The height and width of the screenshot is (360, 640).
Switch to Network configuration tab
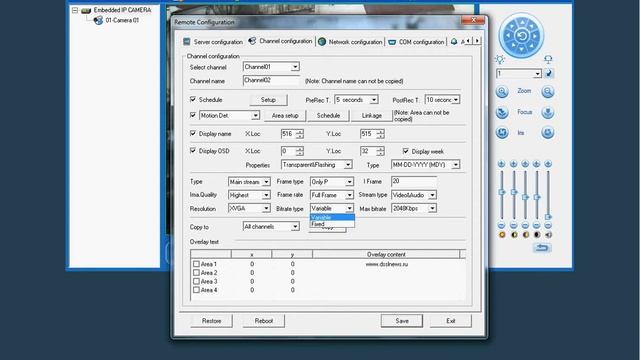pyautogui.click(x=350, y=42)
